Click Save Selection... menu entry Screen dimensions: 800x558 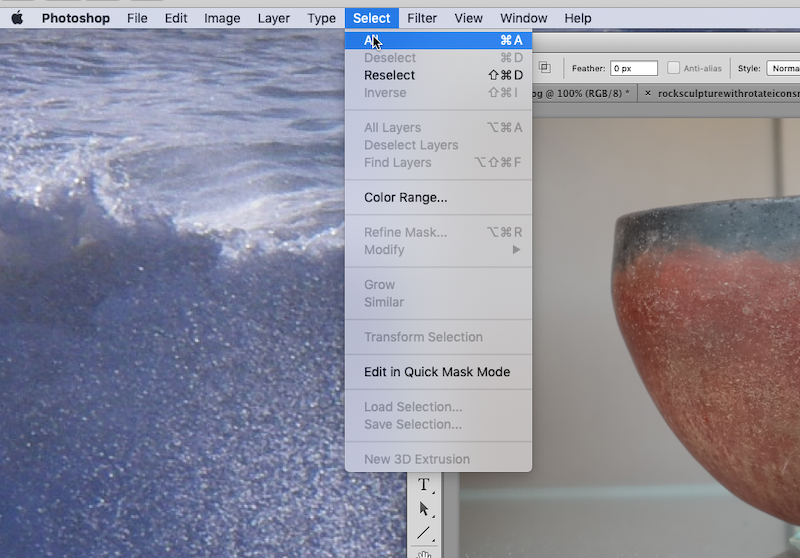(438, 424)
